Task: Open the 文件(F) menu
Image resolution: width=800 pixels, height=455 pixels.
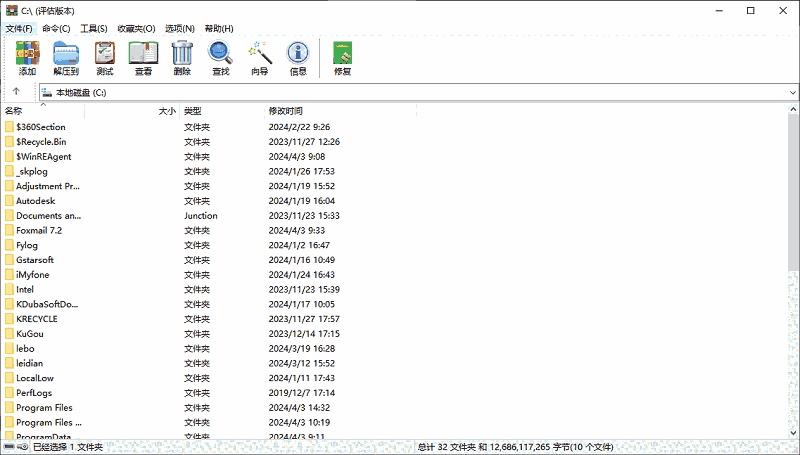Action: pos(19,29)
